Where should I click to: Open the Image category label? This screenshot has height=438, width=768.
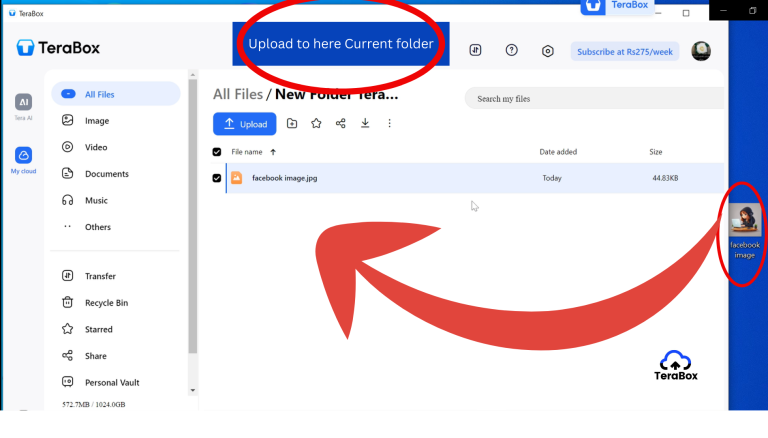tap(97, 121)
